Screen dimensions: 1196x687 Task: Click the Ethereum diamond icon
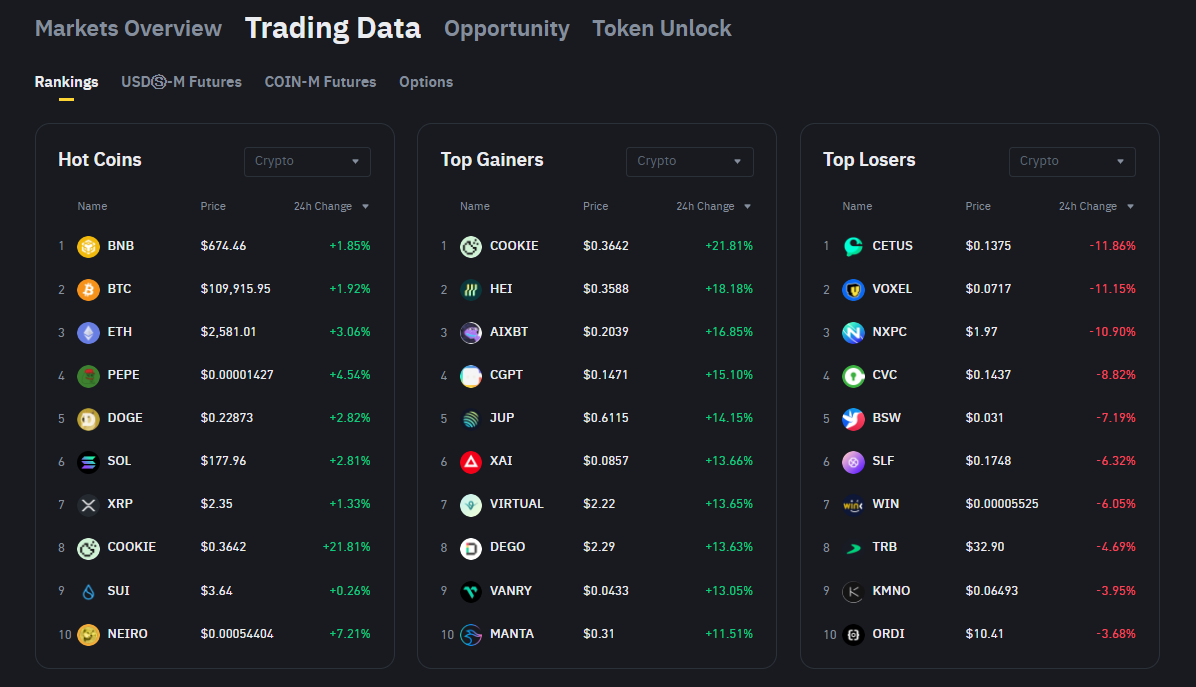(88, 332)
